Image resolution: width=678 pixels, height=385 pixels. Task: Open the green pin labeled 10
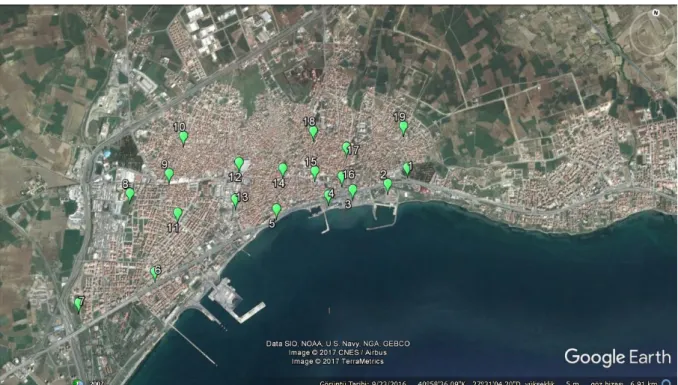pyautogui.click(x=183, y=138)
